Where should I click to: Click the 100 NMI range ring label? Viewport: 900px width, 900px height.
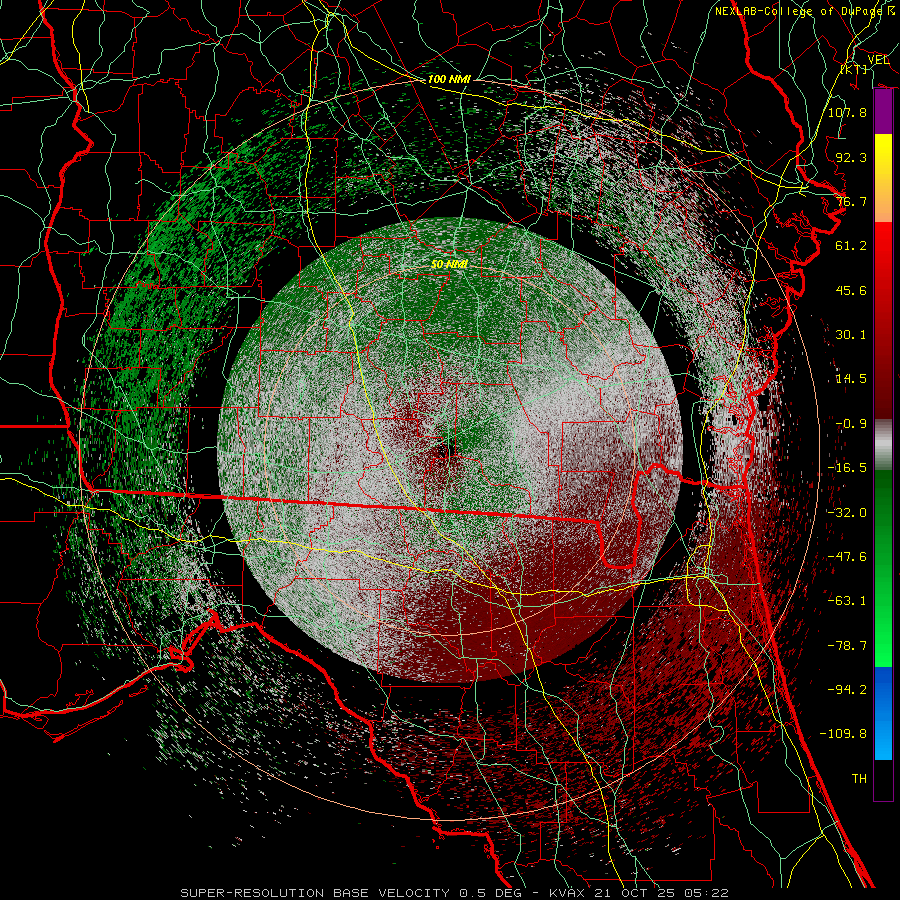tap(449, 79)
